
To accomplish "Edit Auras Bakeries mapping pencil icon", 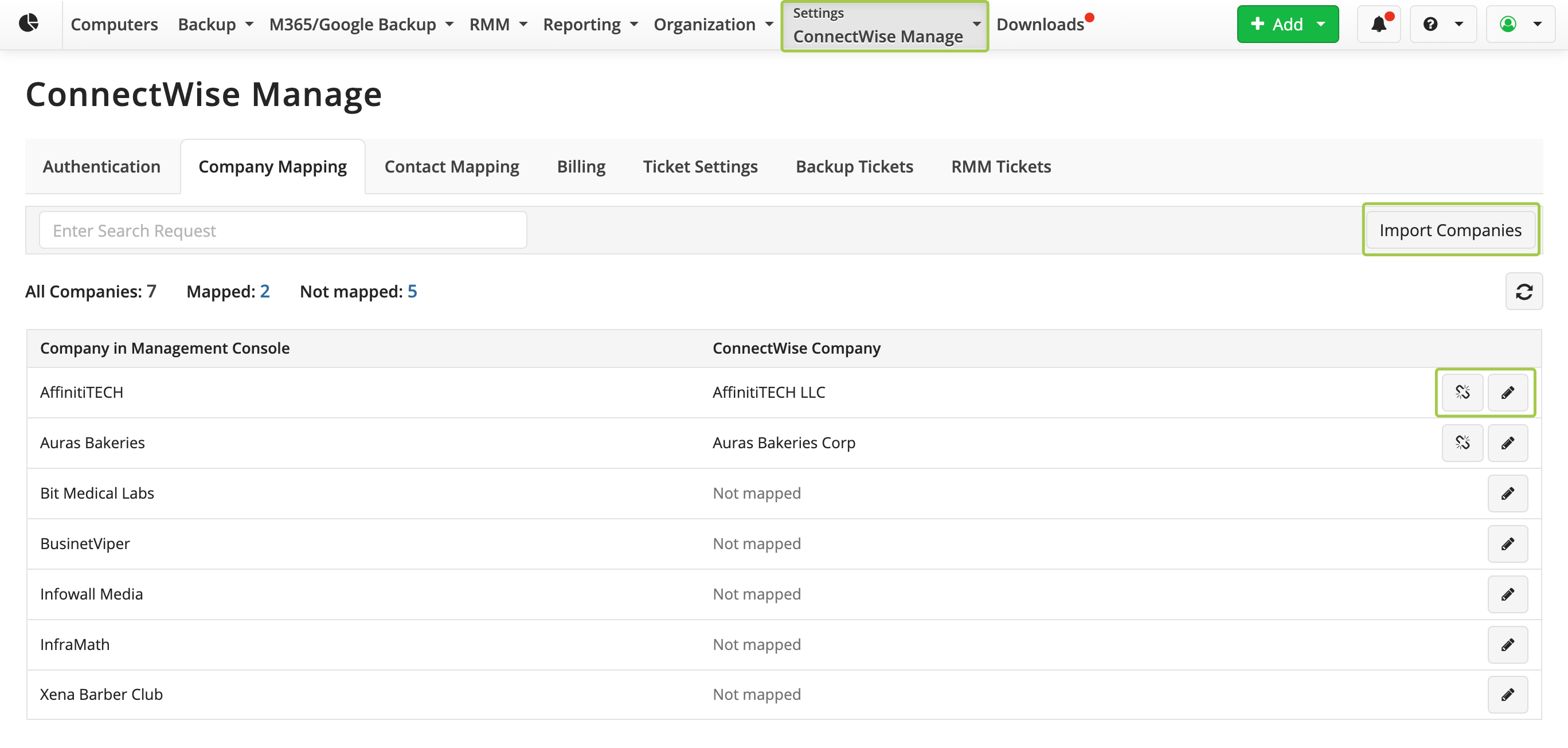I will point(1507,443).
